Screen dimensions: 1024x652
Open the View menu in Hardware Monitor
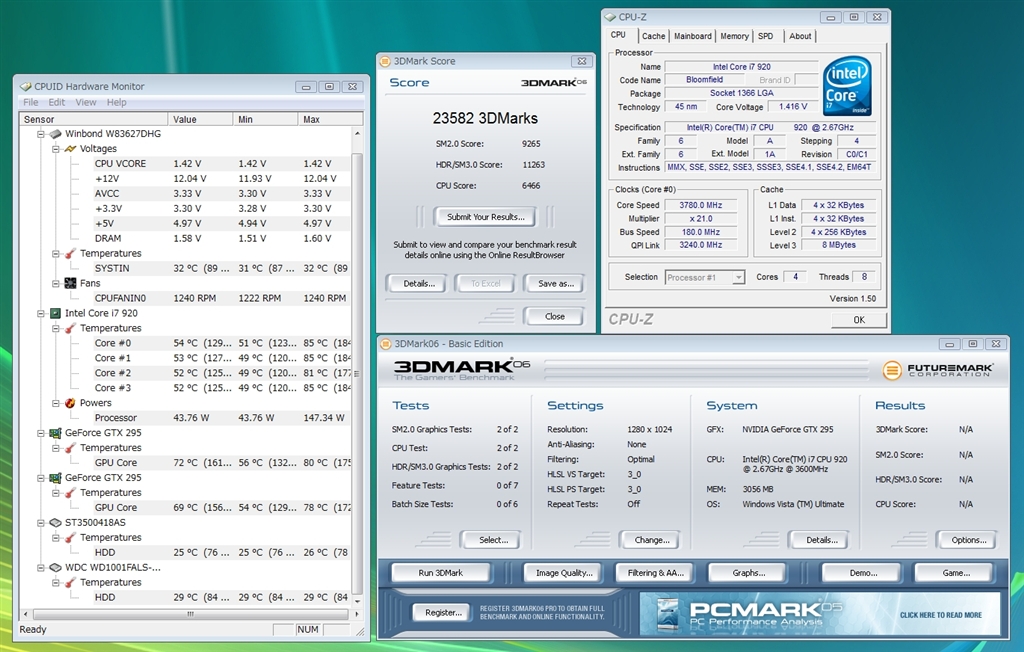[86, 102]
